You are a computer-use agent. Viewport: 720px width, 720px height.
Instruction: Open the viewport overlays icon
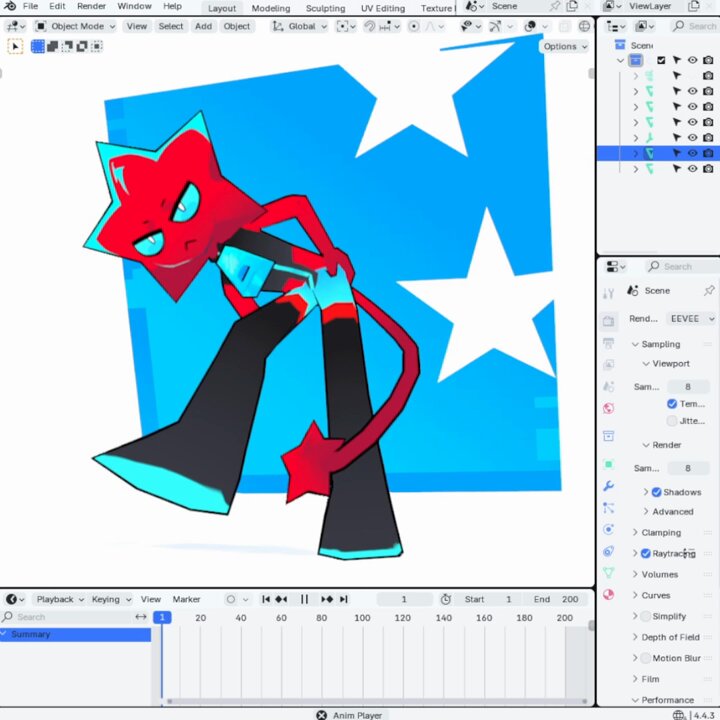(530, 26)
